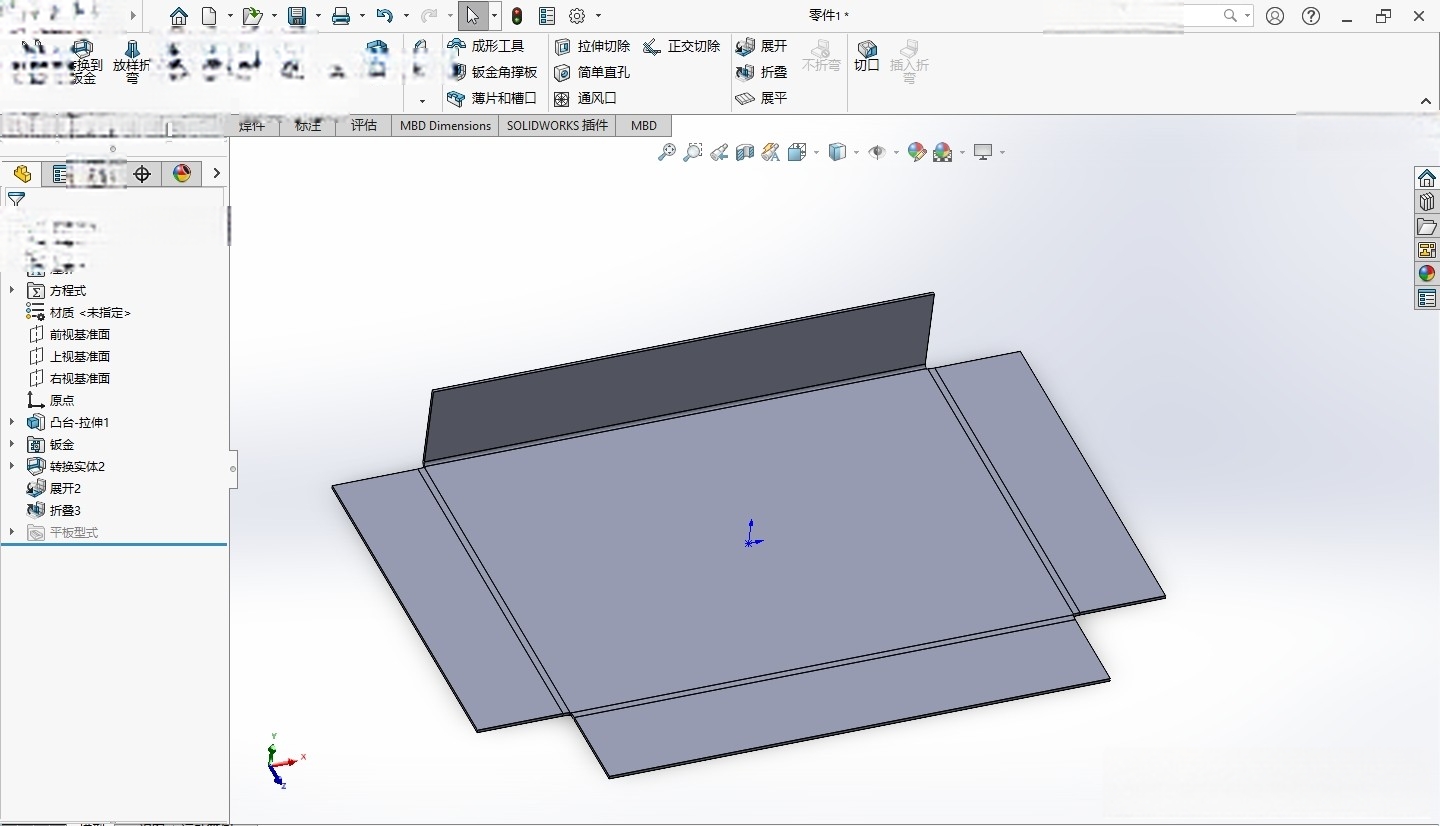Screen dimensions: 1440x826
Task: Open File Properties list icon in top toolbar
Action: (547, 16)
